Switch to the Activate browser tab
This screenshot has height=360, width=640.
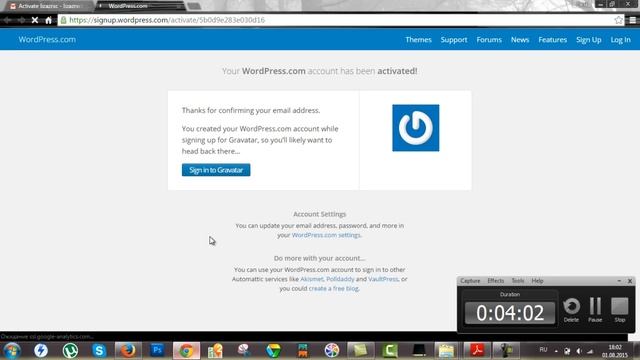(x=48, y=6)
